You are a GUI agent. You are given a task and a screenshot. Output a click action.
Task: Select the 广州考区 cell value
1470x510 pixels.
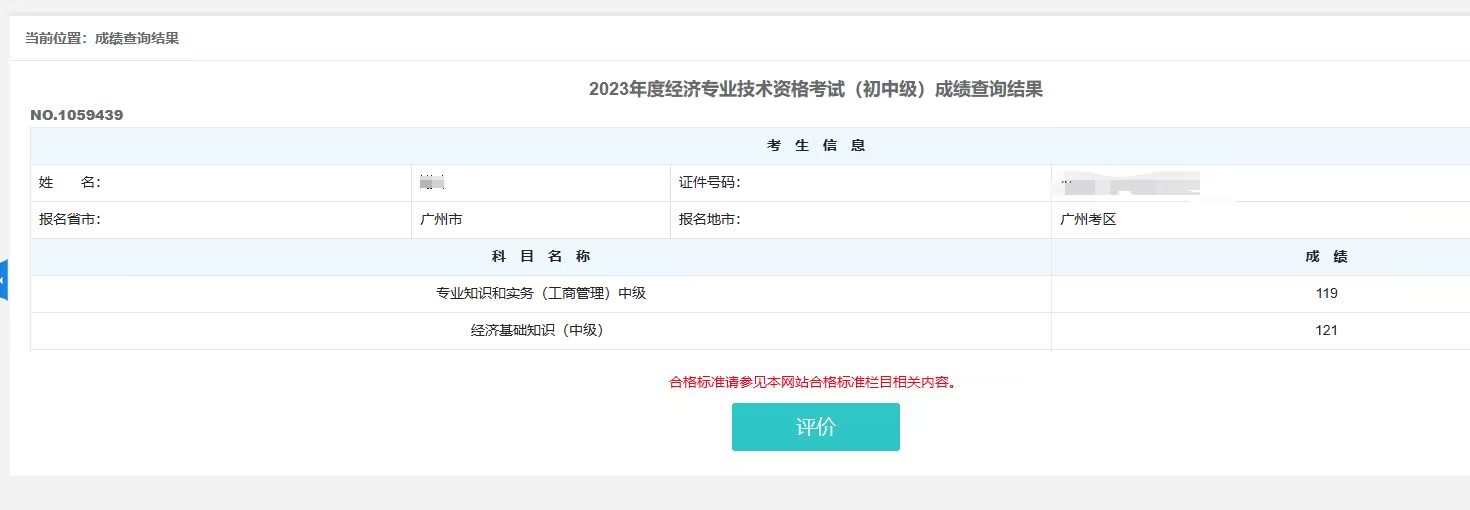[x=1088, y=220]
